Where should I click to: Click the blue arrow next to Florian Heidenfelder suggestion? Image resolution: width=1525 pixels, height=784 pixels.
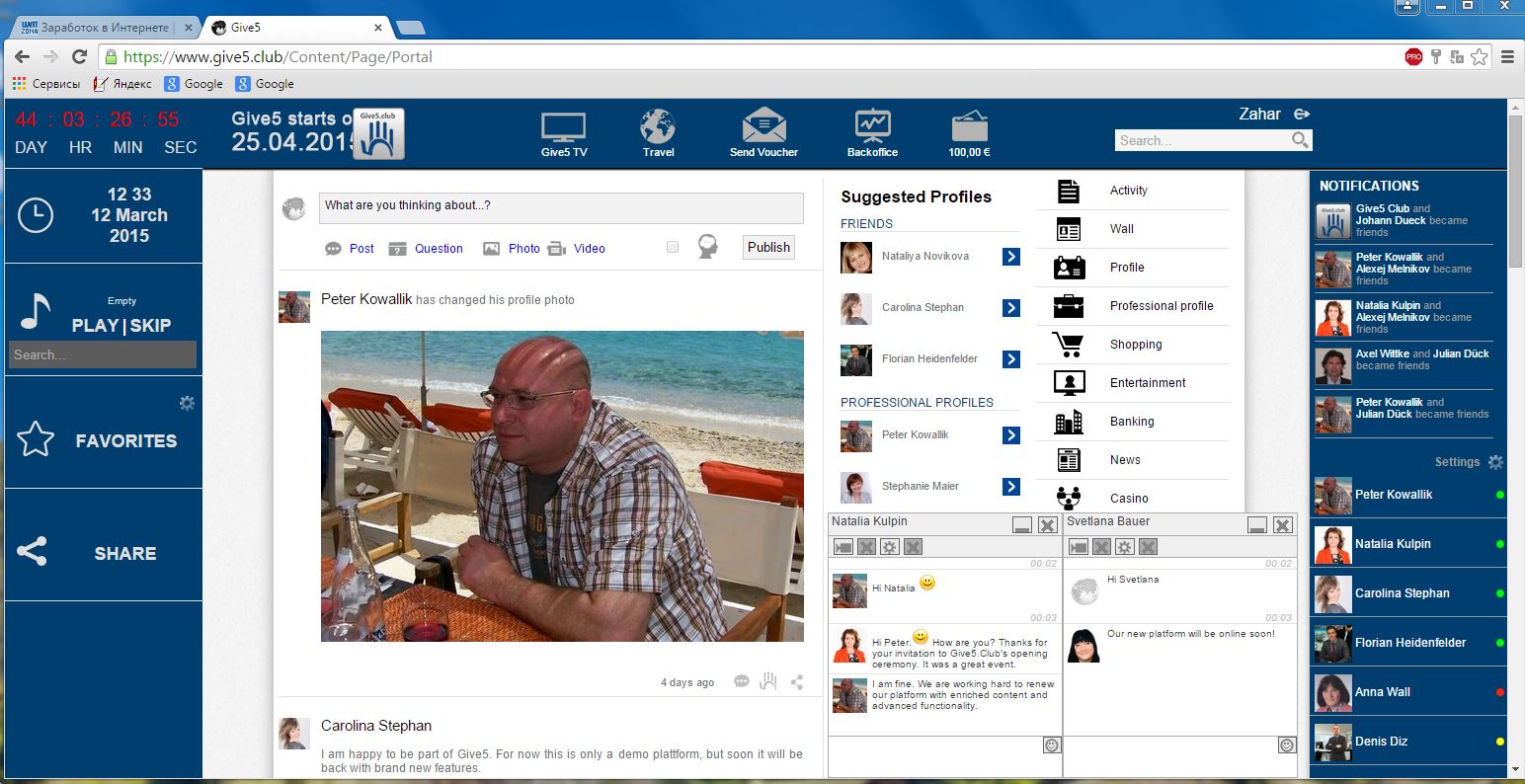[x=1010, y=359]
